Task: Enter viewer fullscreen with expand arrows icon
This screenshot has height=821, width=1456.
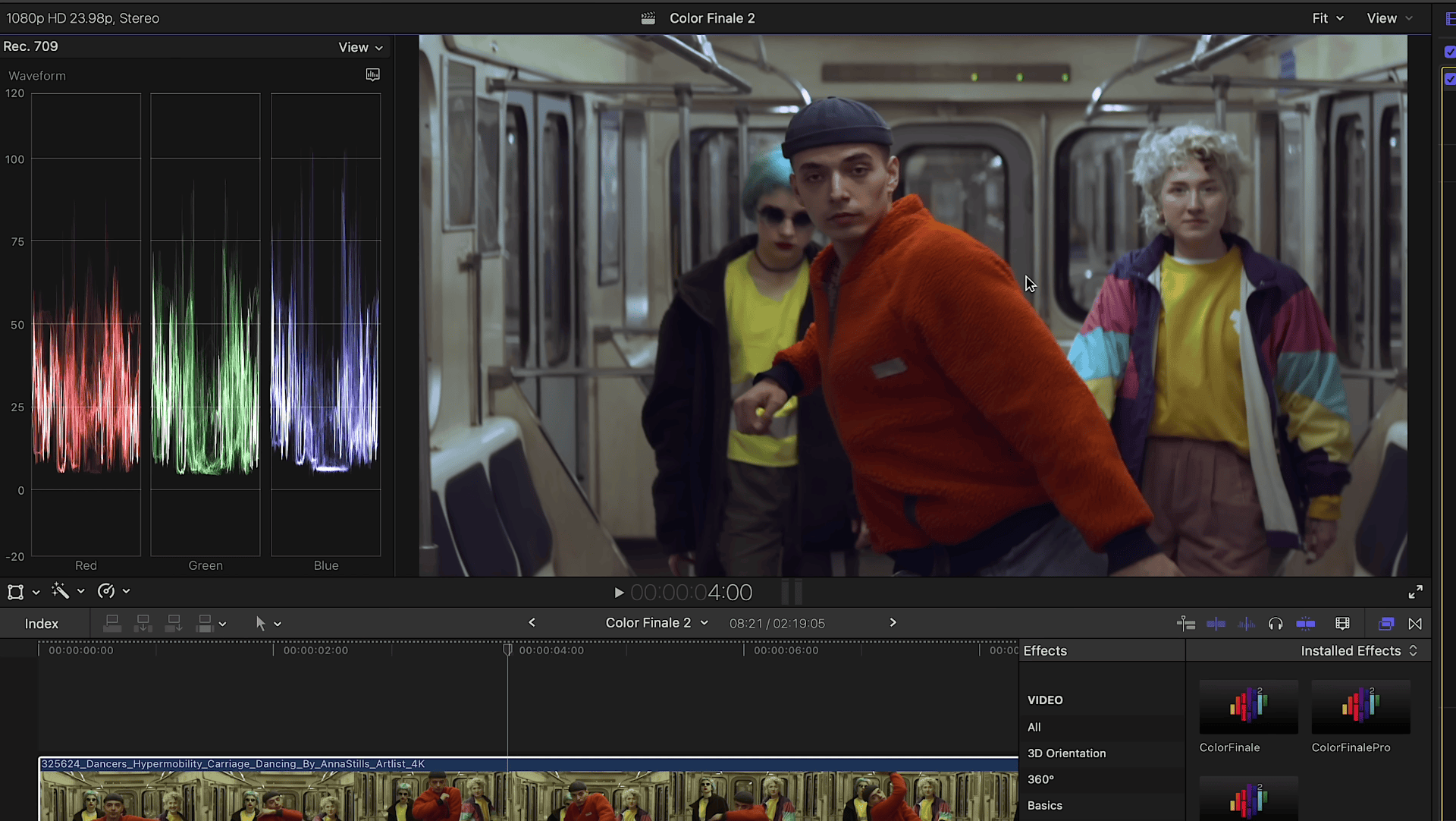Action: [x=1415, y=592]
